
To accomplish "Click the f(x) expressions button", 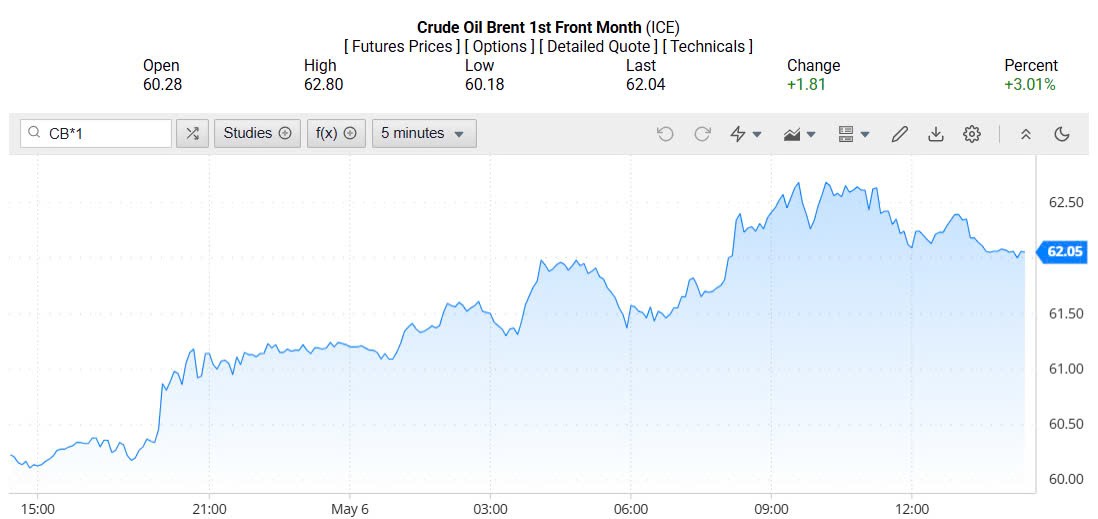I will point(336,133).
